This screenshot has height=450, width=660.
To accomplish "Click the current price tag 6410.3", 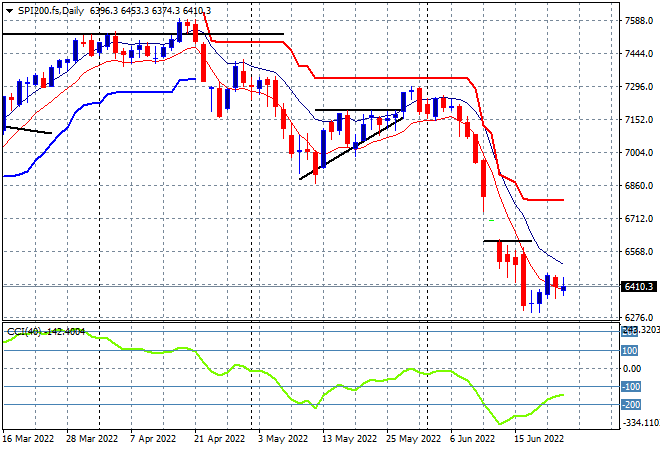I will tap(639, 287).
